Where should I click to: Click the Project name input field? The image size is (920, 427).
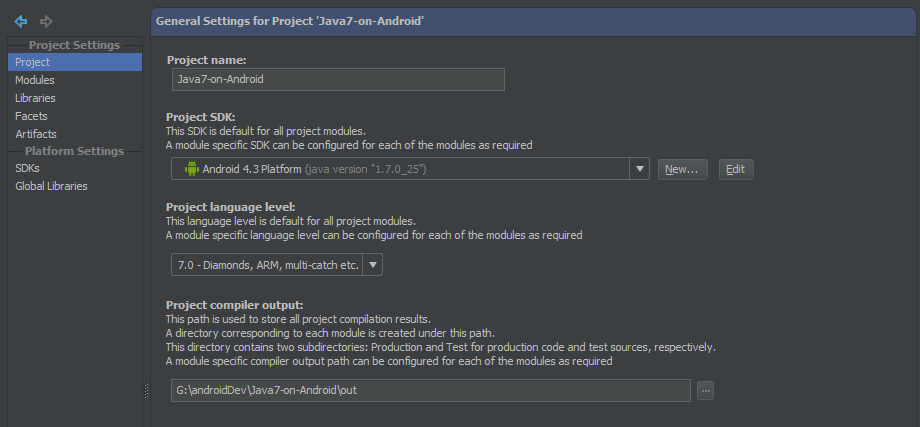(x=338, y=79)
